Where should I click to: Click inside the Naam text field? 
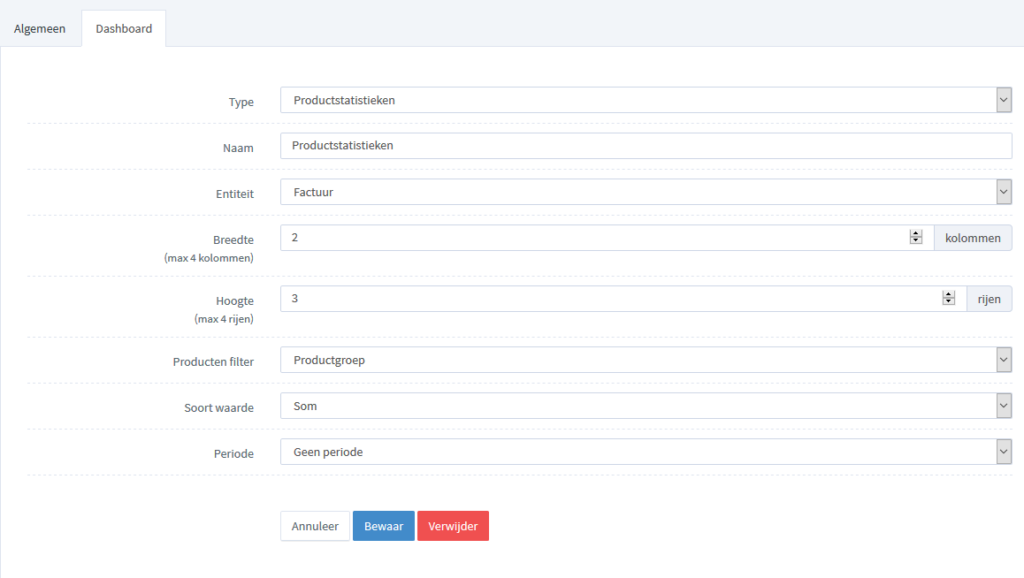tap(600, 145)
